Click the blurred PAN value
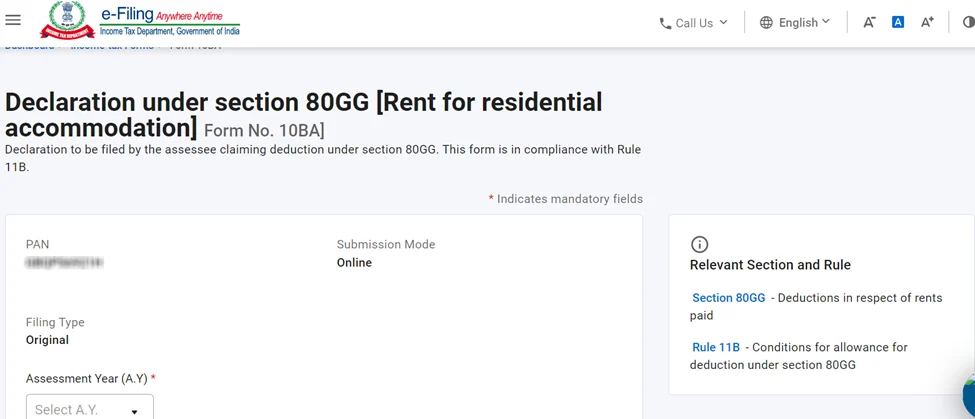The image size is (975, 419). pyautogui.click(x=65, y=263)
